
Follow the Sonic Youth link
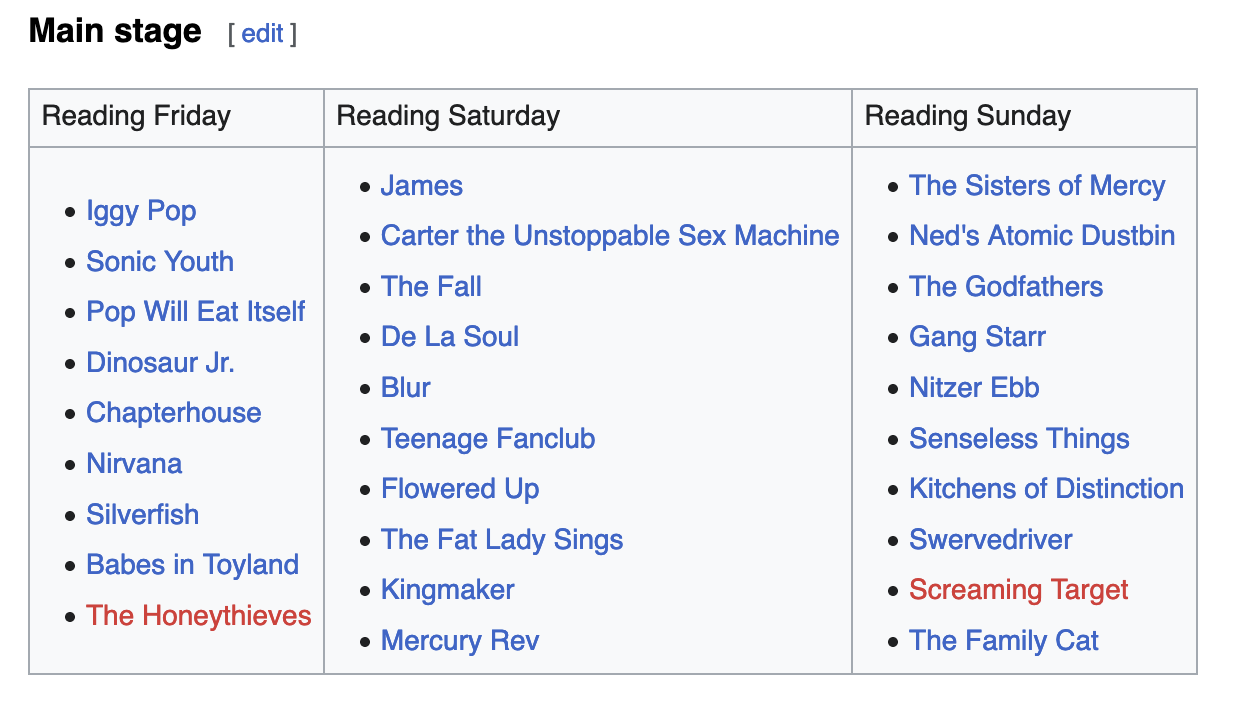(x=160, y=262)
